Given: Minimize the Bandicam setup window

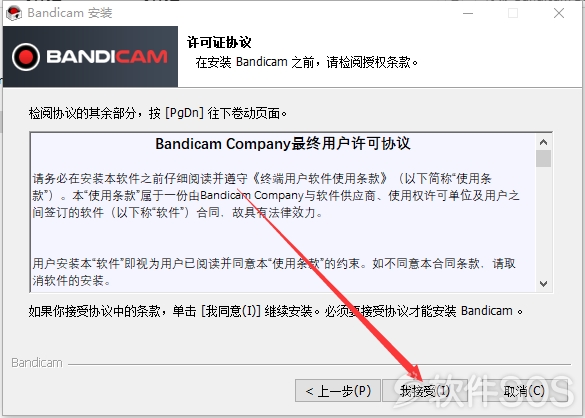Looking at the screenshot, I should 468,13.
